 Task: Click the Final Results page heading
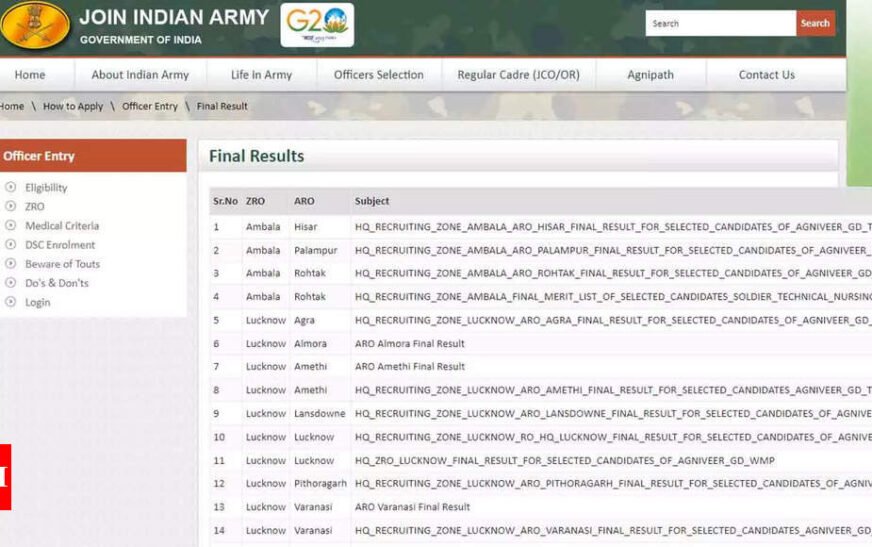(256, 156)
